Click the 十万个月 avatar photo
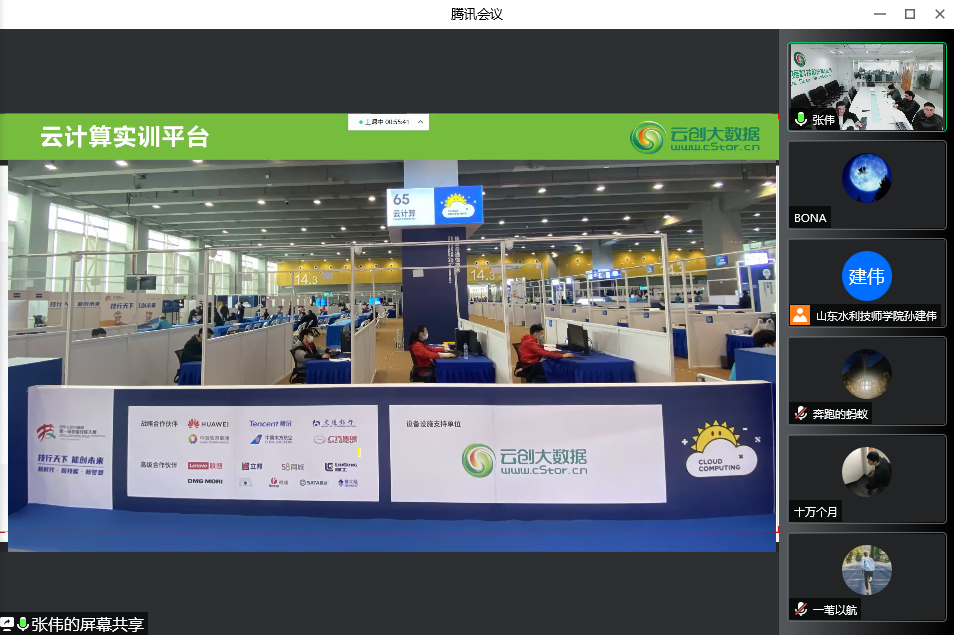The image size is (954, 635). (x=866, y=472)
